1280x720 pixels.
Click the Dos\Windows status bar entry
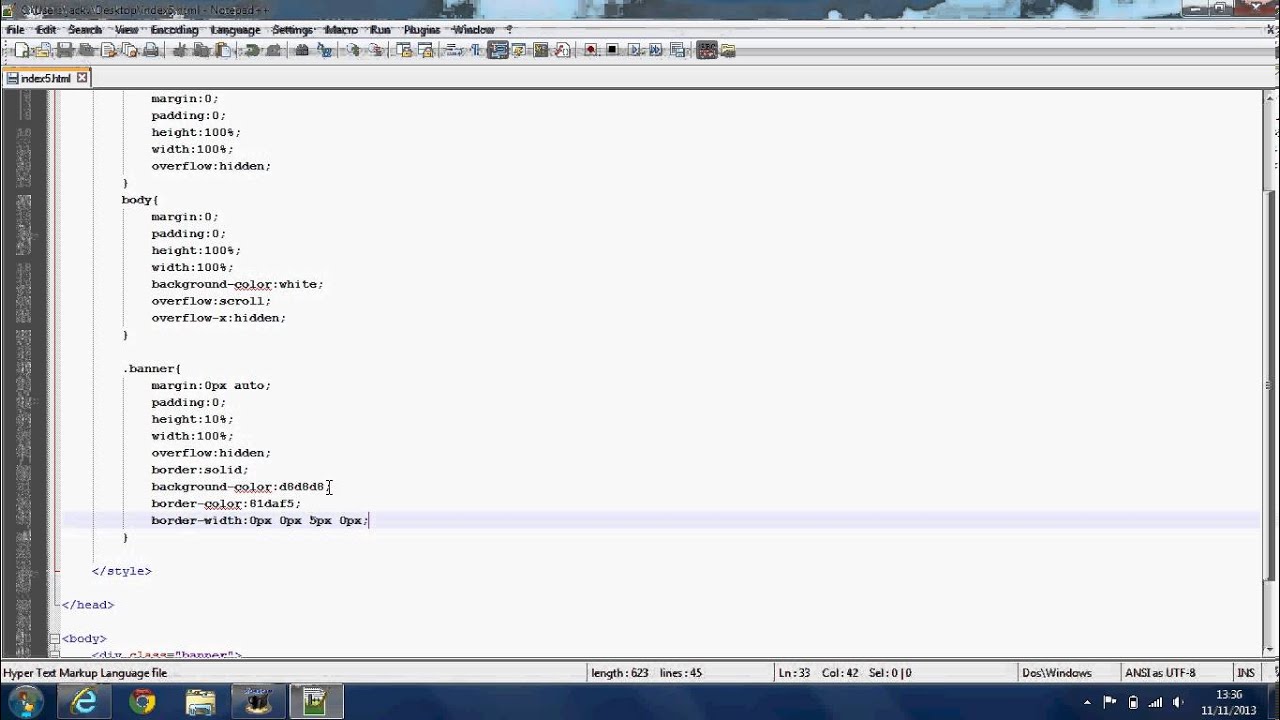pyautogui.click(x=1057, y=673)
